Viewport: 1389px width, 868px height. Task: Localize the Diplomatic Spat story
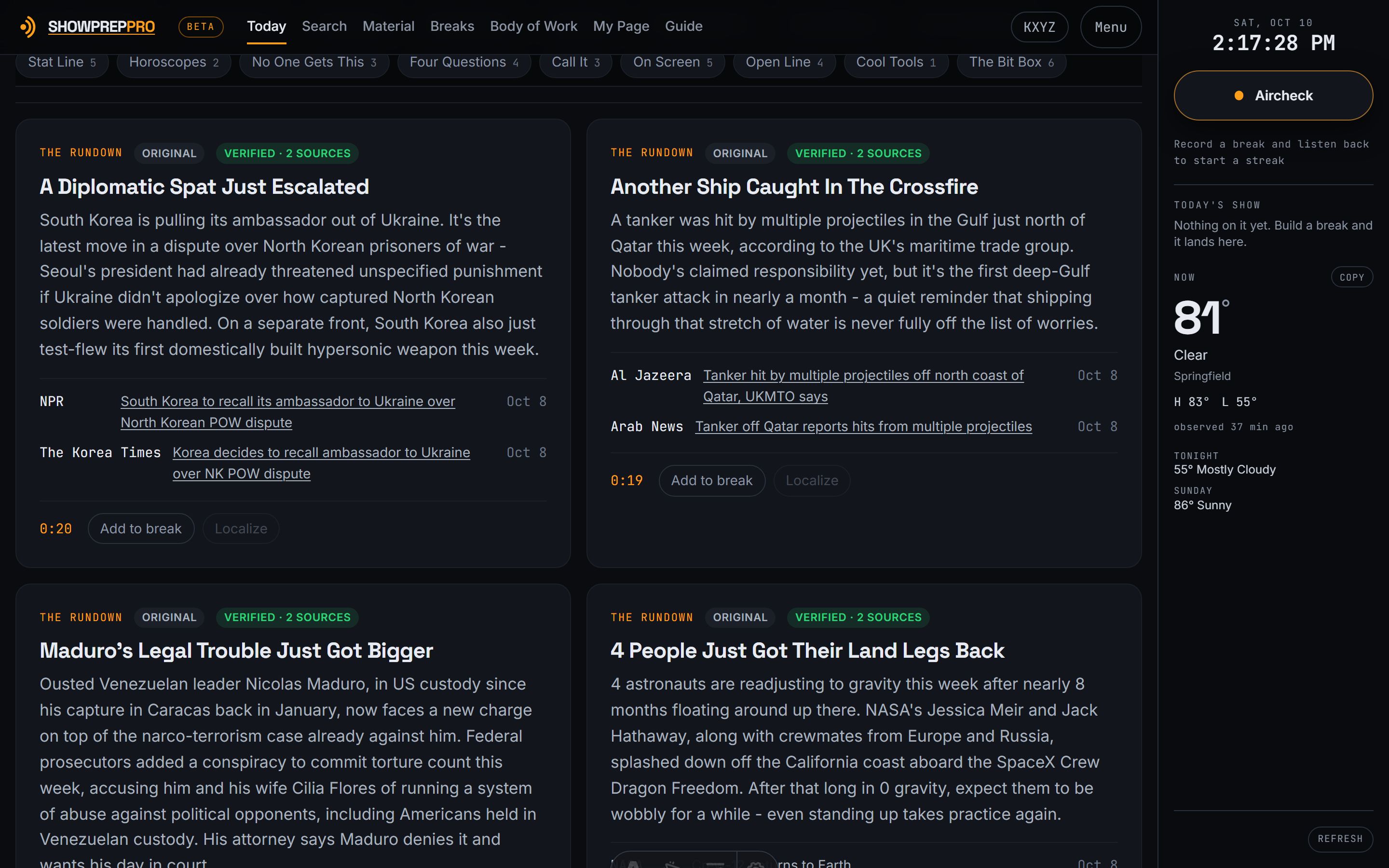click(241, 529)
